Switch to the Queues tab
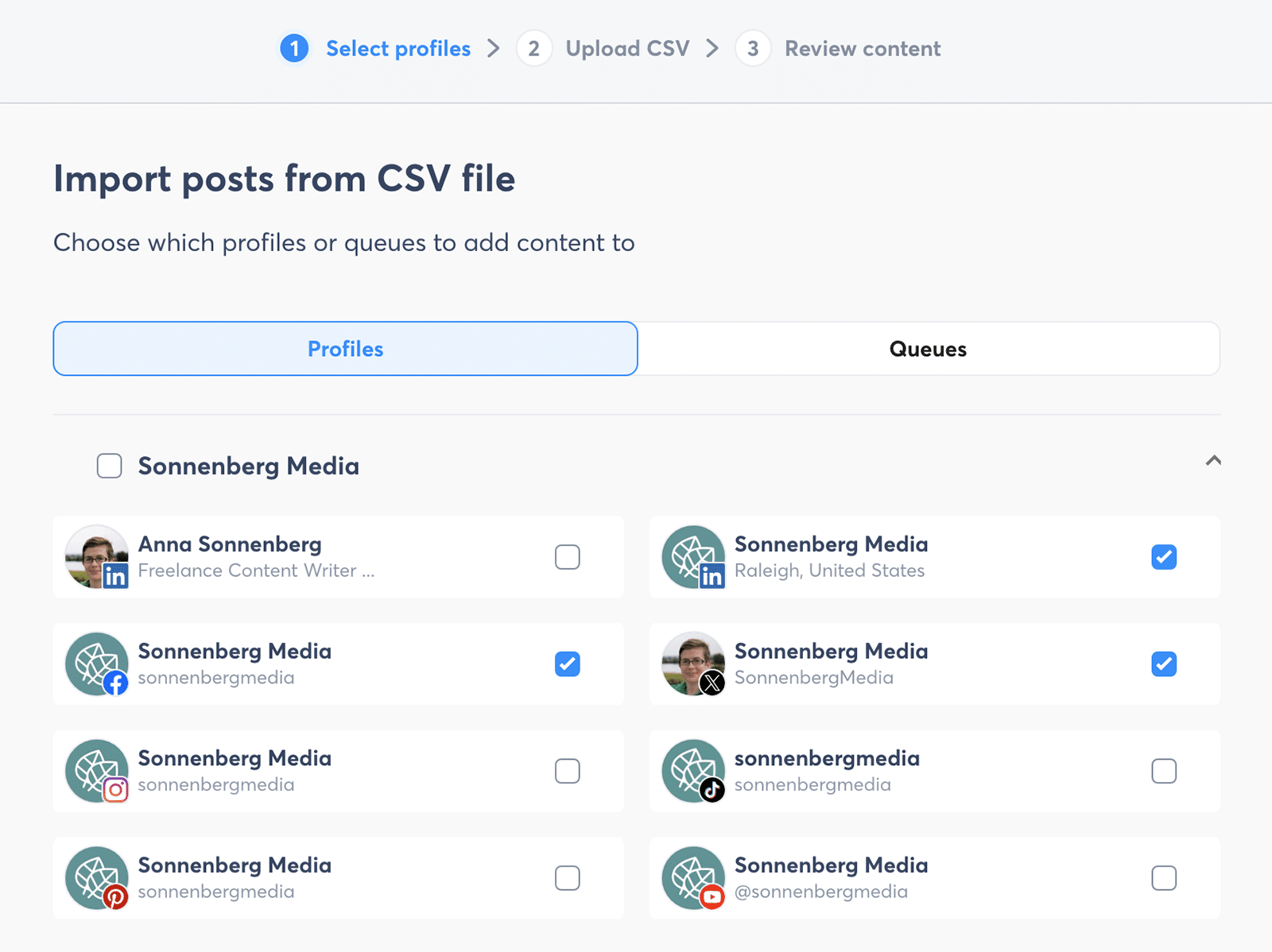1272x952 pixels. click(928, 349)
